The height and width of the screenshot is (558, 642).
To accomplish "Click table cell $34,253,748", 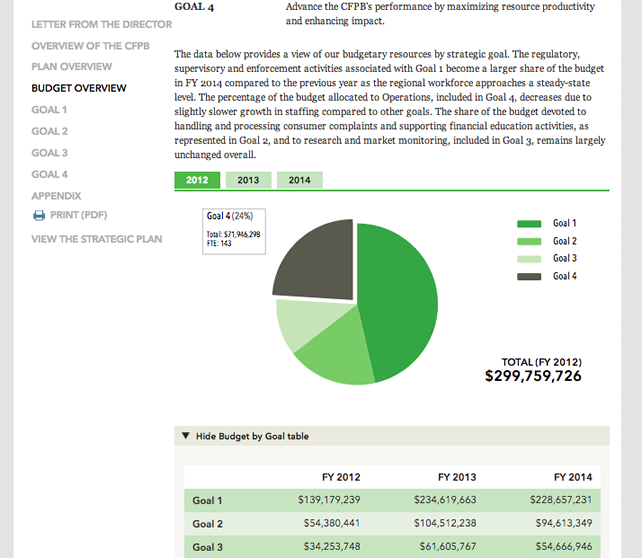I will [332, 547].
